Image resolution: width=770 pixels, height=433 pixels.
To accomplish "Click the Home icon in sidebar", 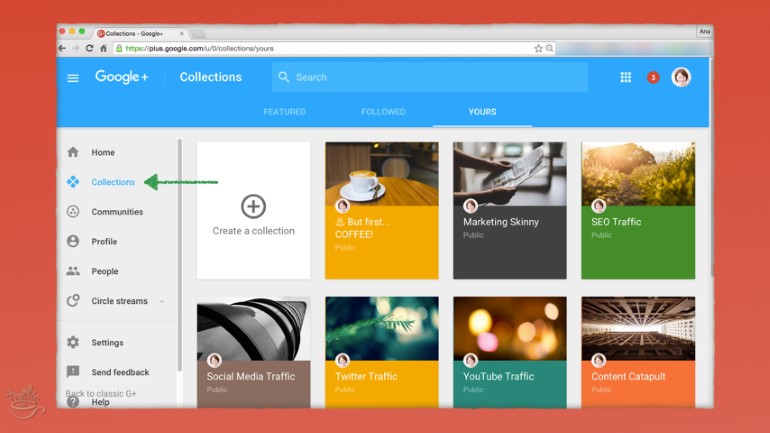I will tap(72, 152).
